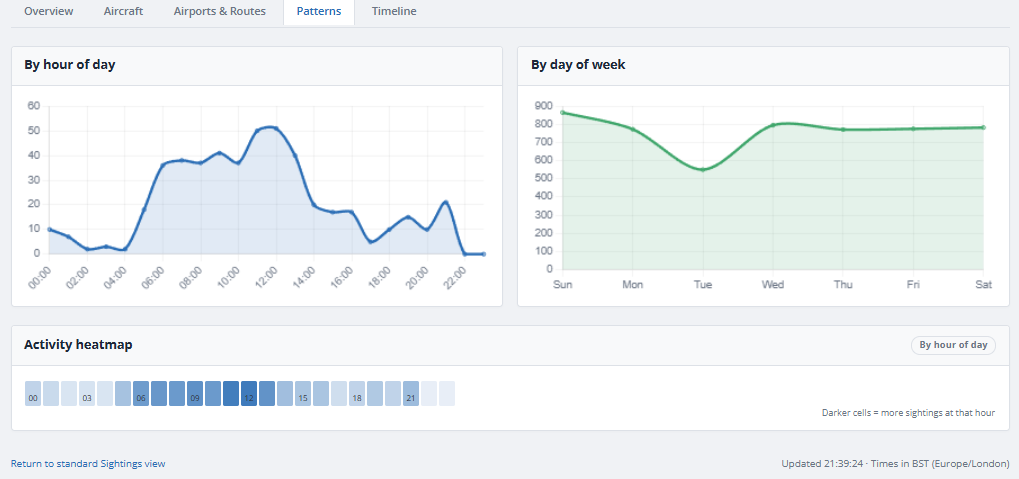Select the Patterns tab
This screenshot has height=479, width=1019.
click(318, 12)
